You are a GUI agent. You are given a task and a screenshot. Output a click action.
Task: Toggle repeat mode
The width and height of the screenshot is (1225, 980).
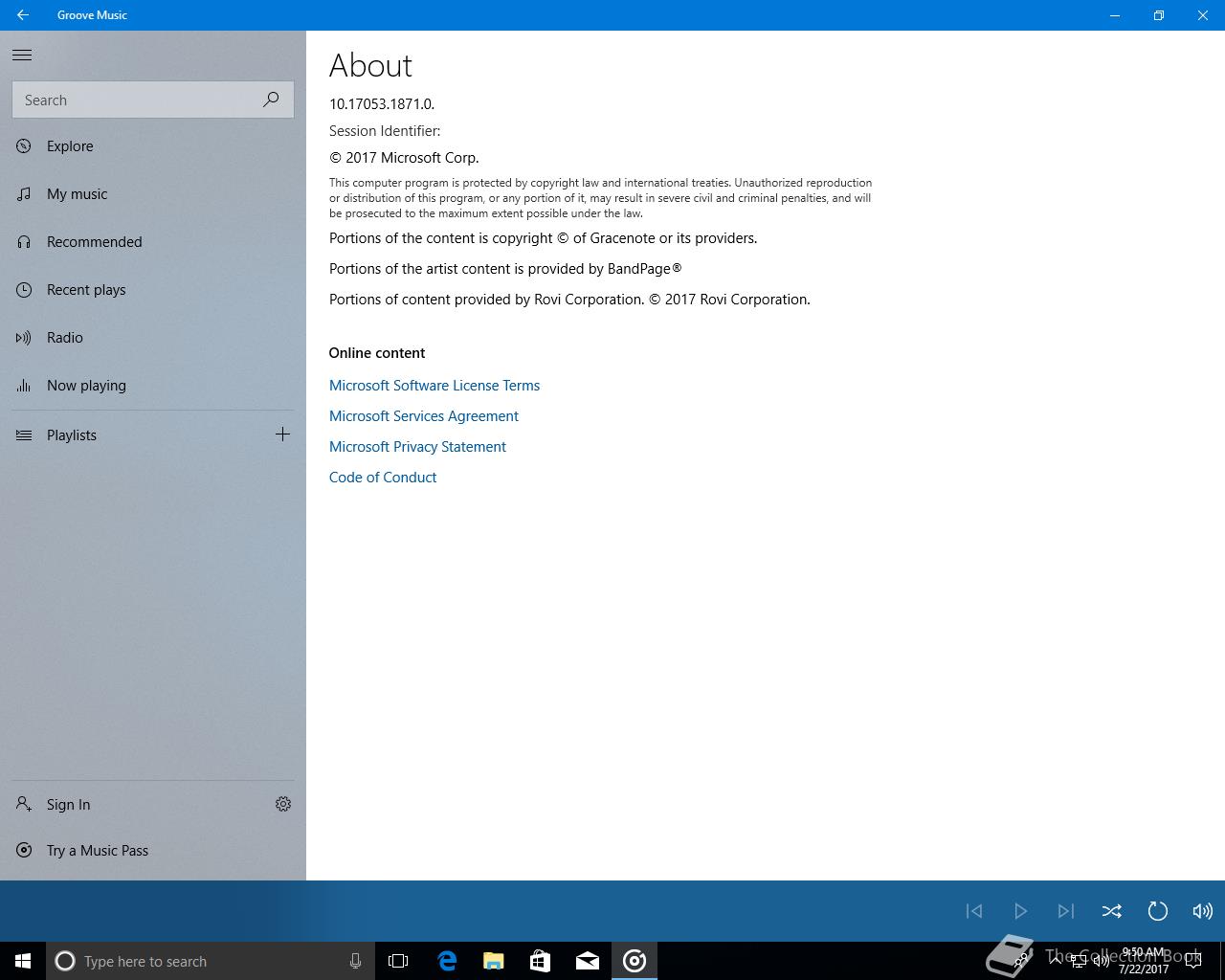[1158, 911]
